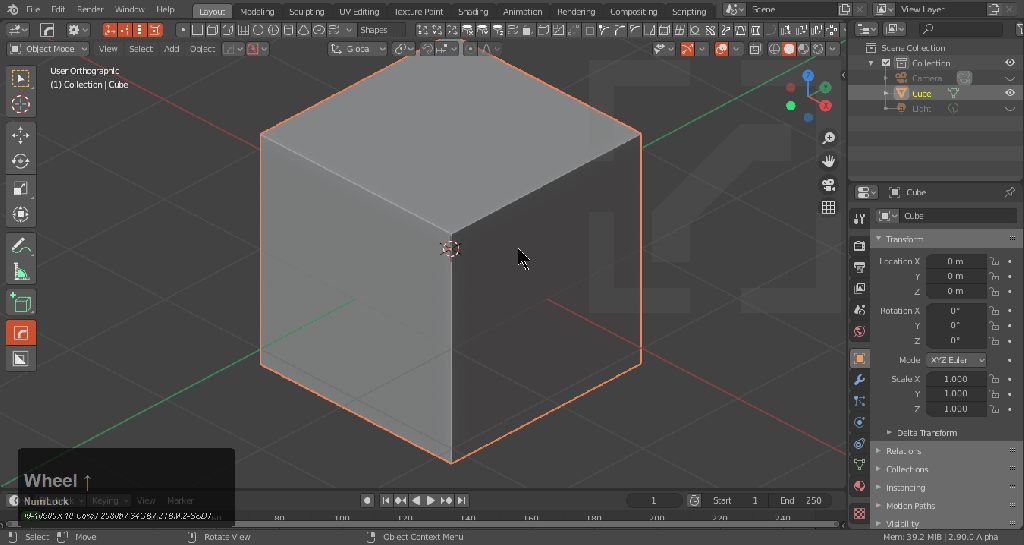The width and height of the screenshot is (1024, 545).
Task: Open the rotation Mode XYZ Euler dropdown
Action: [x=956, y=360]
